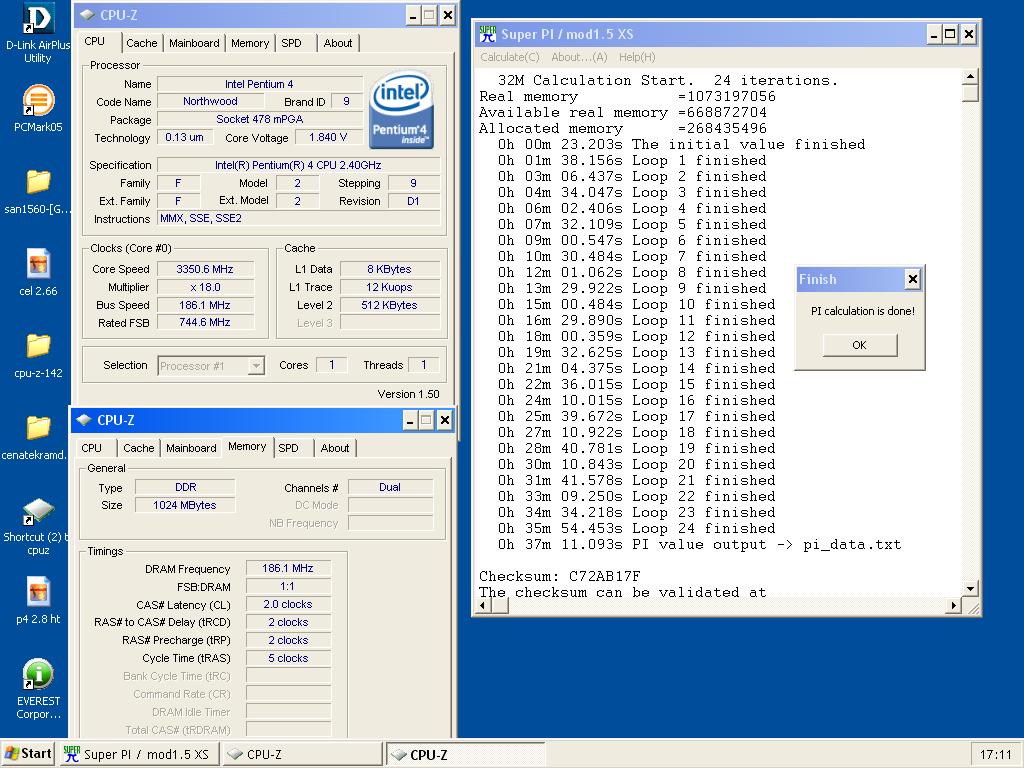The height and width of the screenshot is (768, 1024).
Task: Click the Checksum: C72AB17F line
Action: click(x=560, y=577)
